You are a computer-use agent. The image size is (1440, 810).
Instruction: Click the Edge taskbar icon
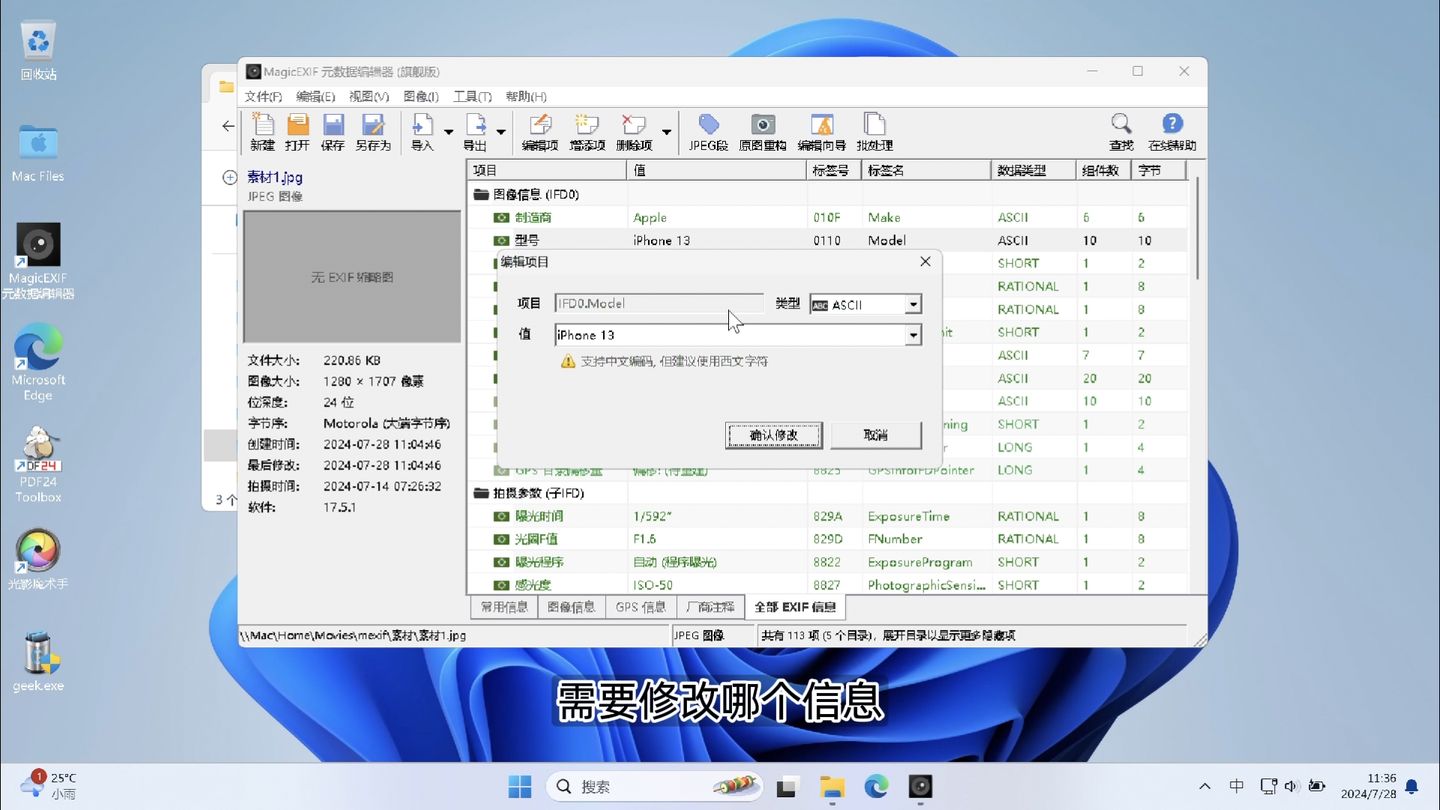point(876,786)
